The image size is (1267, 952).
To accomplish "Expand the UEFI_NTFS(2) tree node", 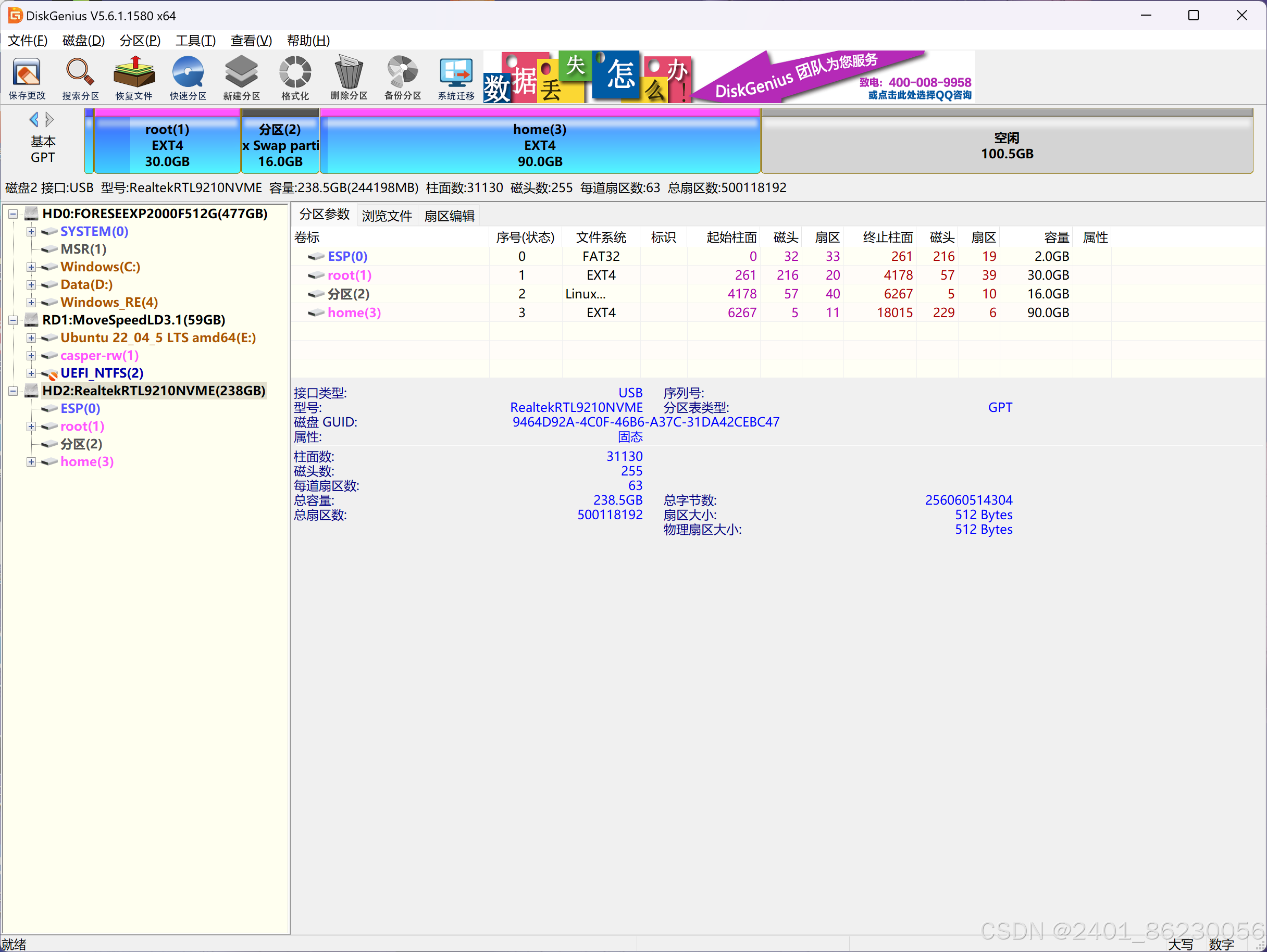I will coord(31,374).
